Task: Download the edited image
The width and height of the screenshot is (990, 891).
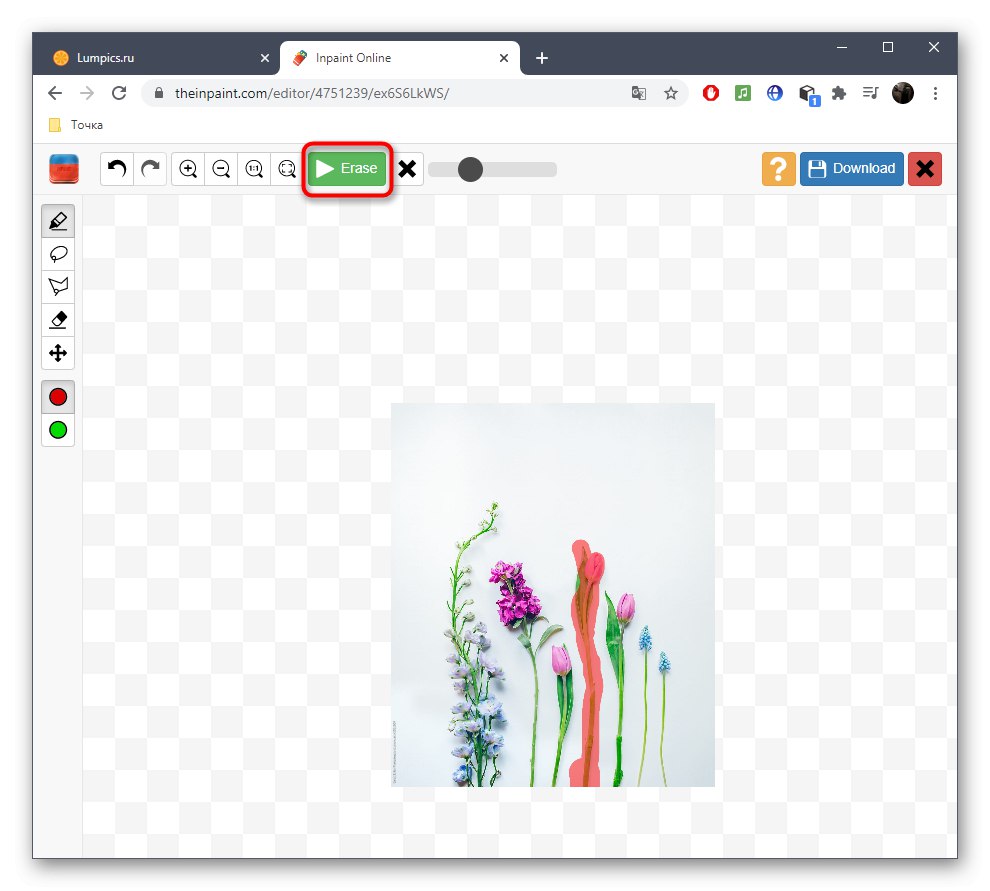Action: click(851, 168)
